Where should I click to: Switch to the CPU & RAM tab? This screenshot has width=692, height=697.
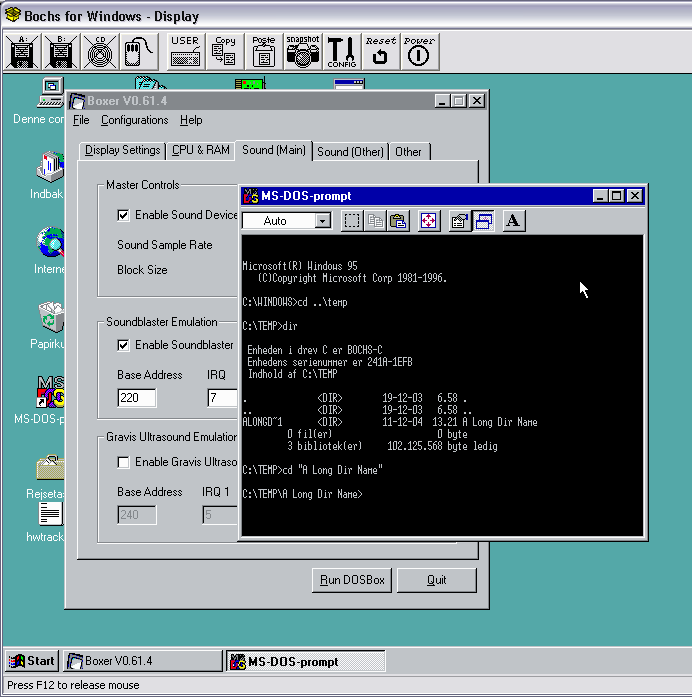coord(200,150)
